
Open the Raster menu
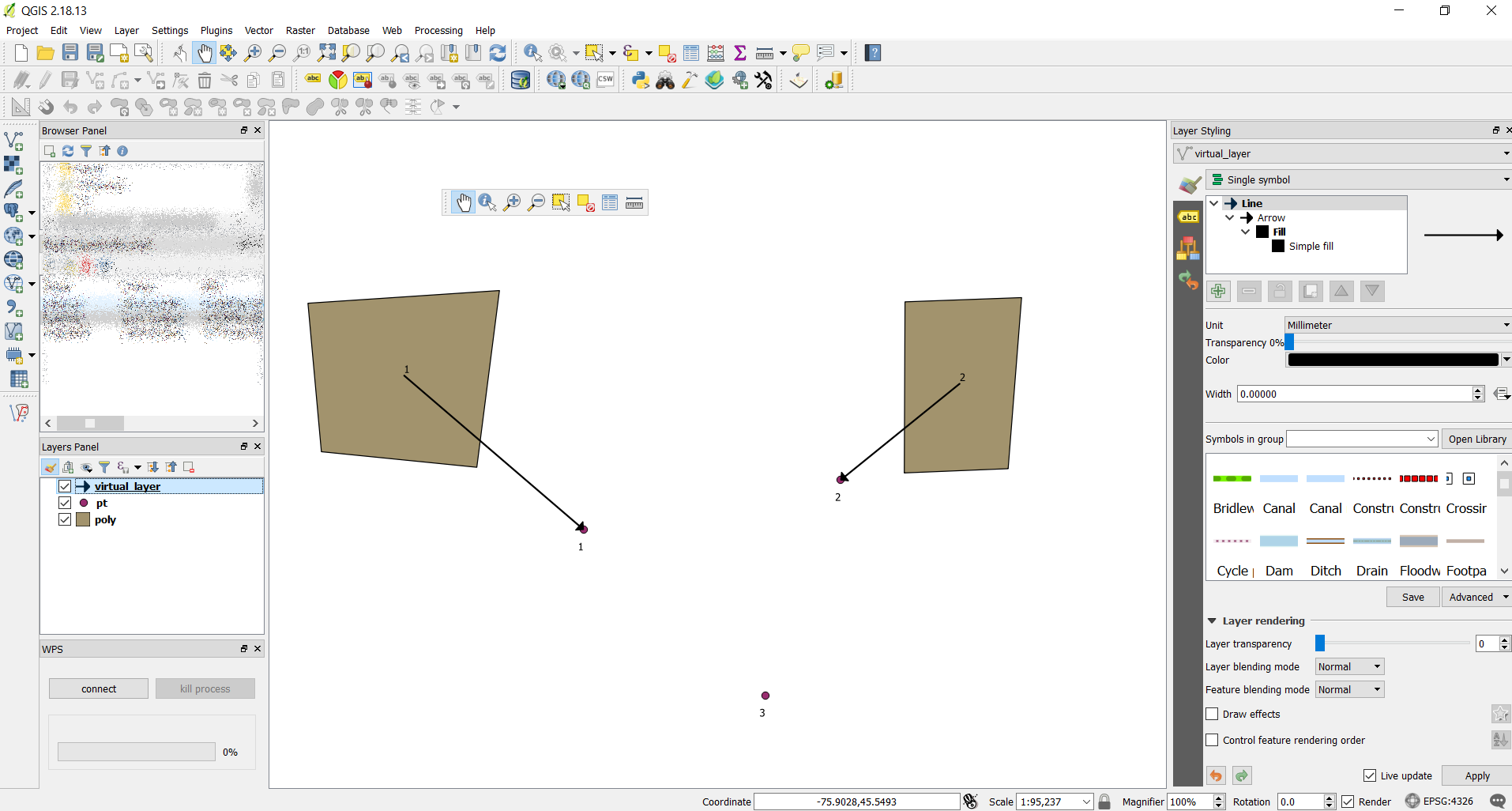pos(300,30)
